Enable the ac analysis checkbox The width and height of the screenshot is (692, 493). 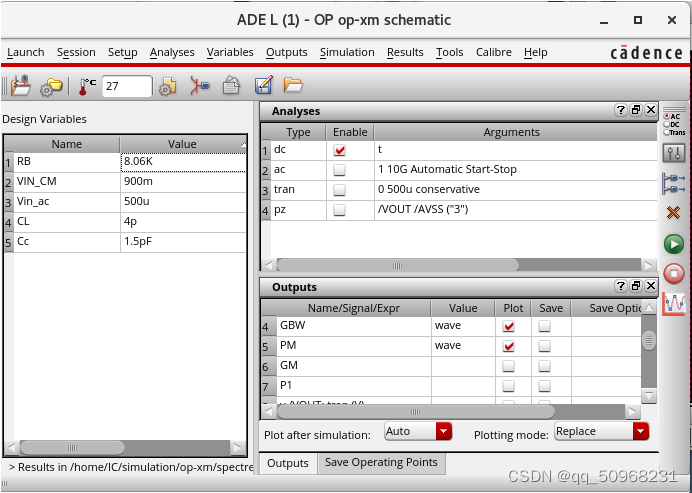point(340,170)
